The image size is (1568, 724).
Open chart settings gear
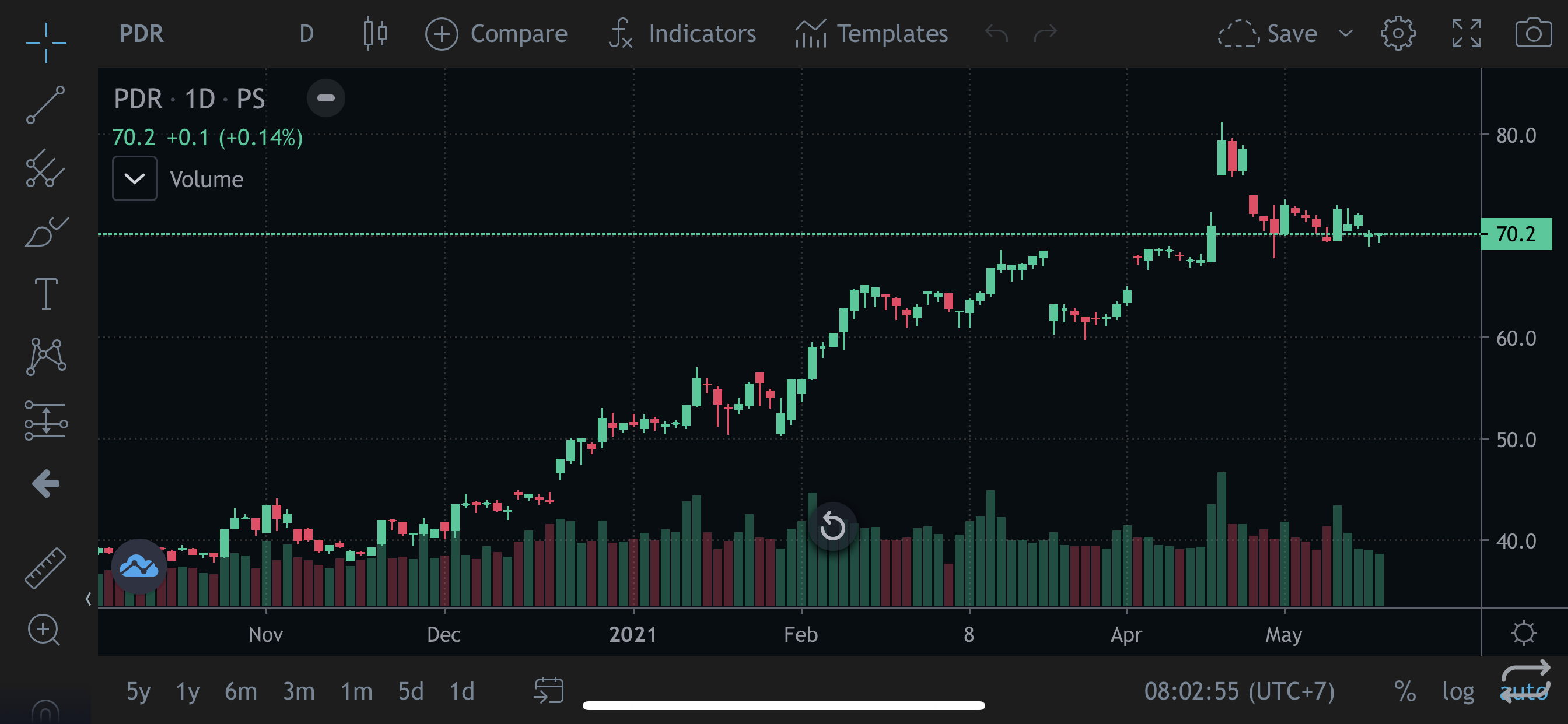tap(1397, 33)
